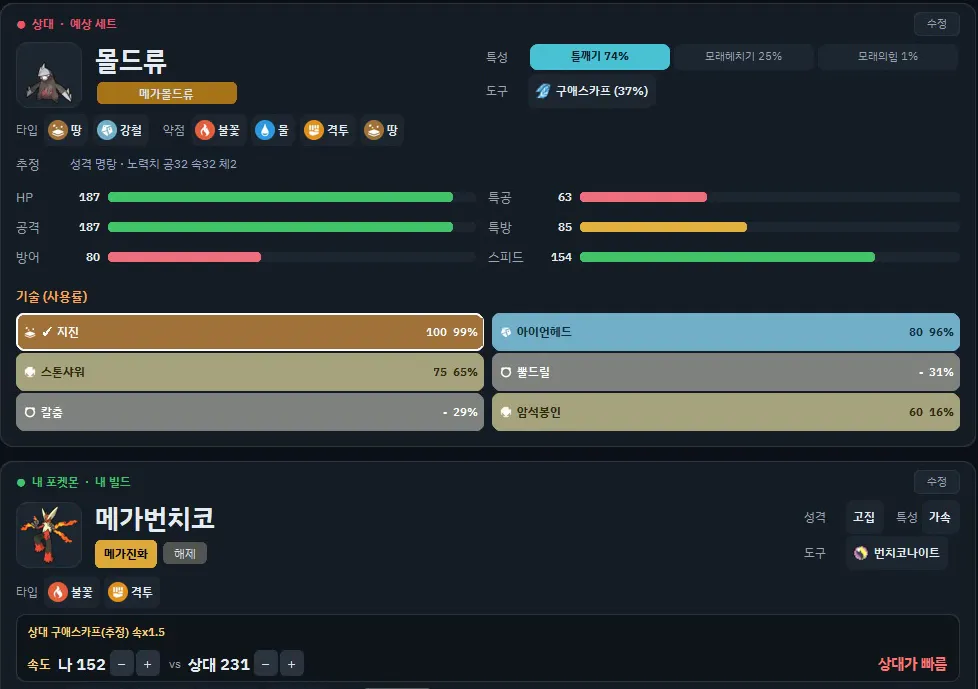This screenshot has height=689, width=978.
Task: Click the '상대 구애스카프(추정) 속x1.5' note
Action: click(x=96, y=632)
